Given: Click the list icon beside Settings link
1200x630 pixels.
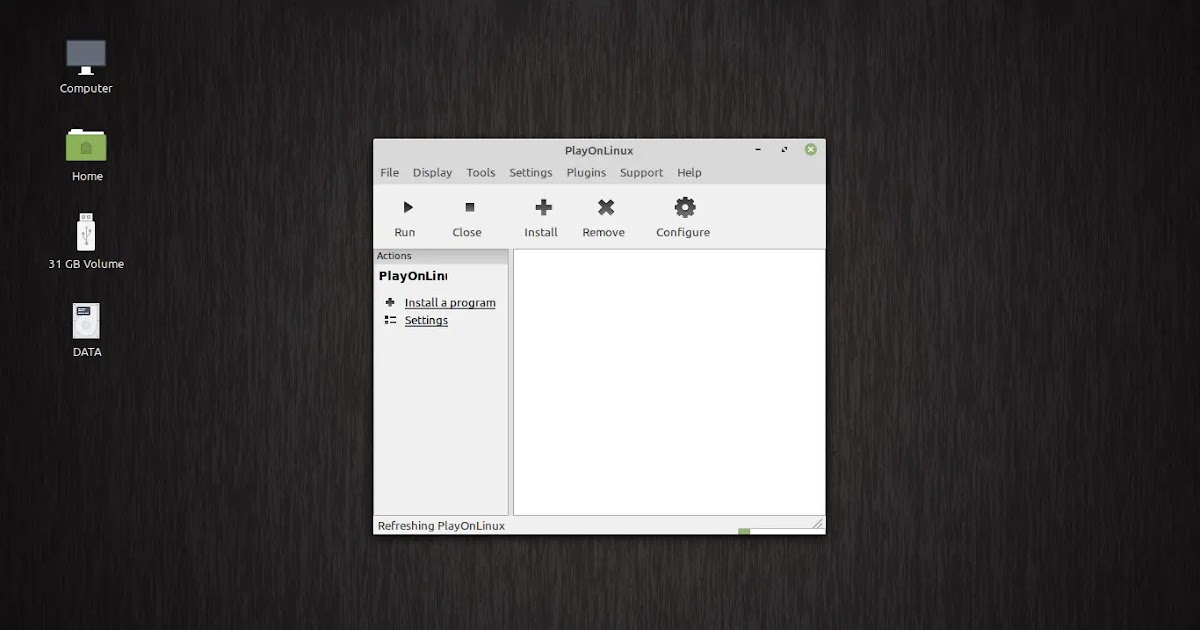Looking at the screenshot, I should (x=390, y=320).
